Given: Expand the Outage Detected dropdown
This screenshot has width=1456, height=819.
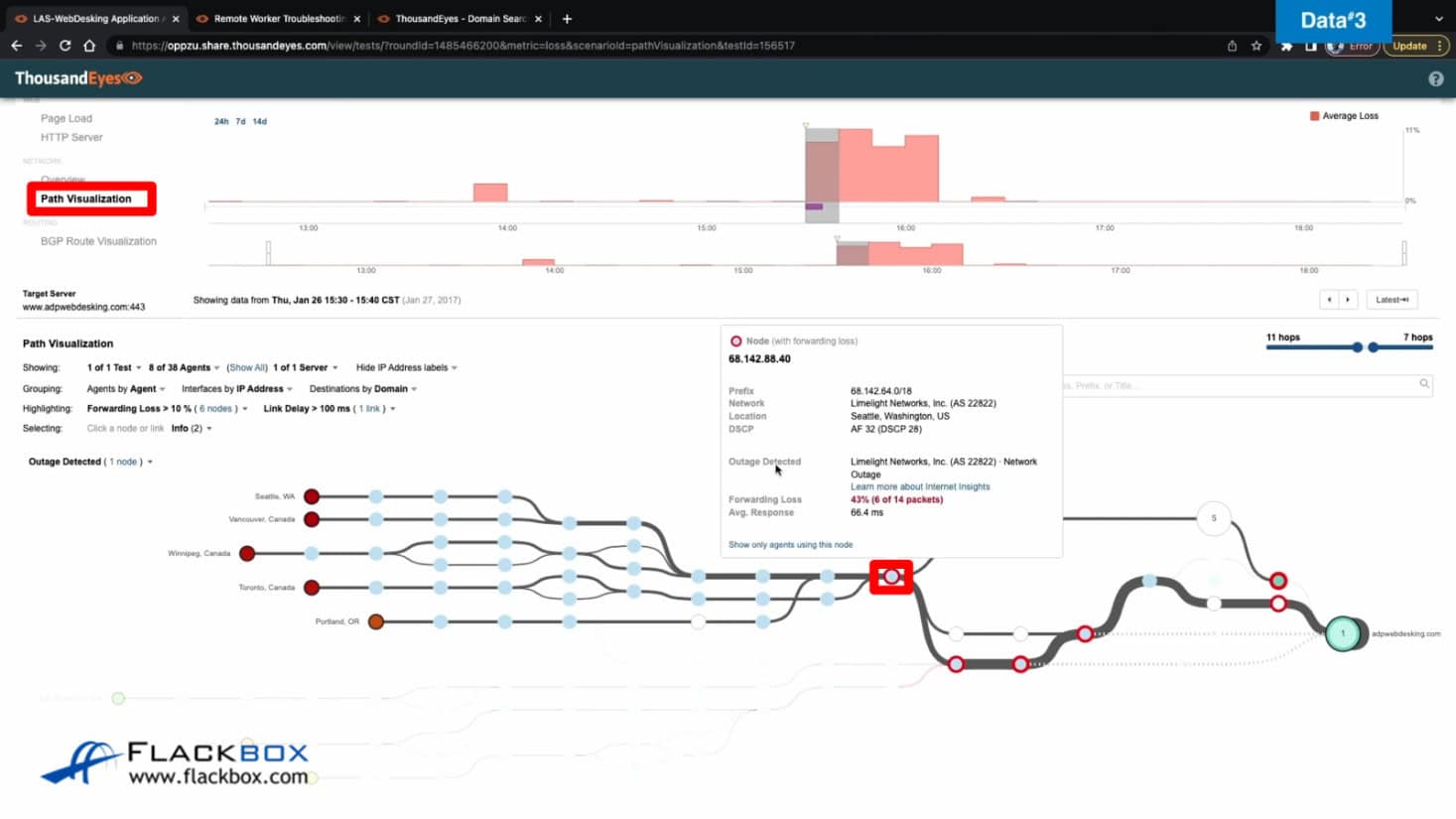Looking at the screenshot, I should click(x=150, y=463).
